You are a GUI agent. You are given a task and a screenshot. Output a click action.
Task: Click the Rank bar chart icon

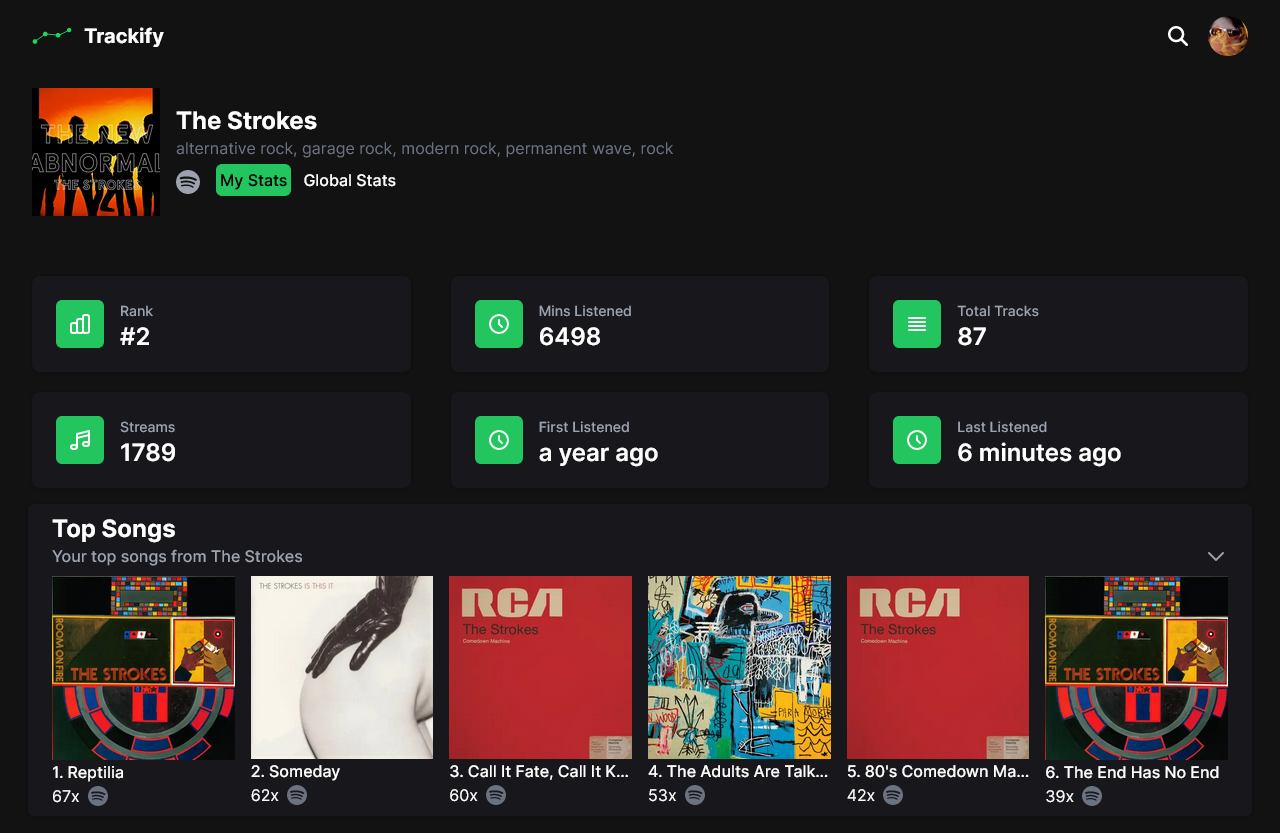coord(80,324)
